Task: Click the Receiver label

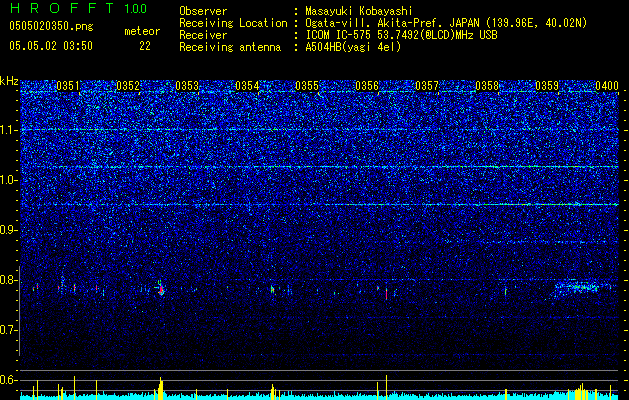Action: (x=203, y=35)
